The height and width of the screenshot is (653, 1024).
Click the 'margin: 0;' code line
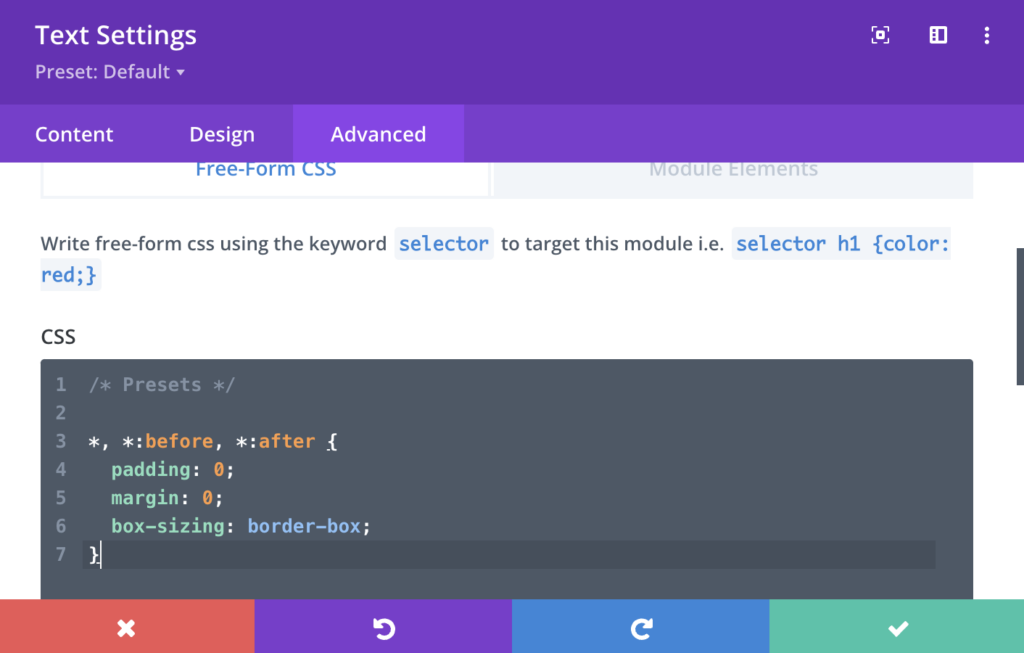(167, 498)
